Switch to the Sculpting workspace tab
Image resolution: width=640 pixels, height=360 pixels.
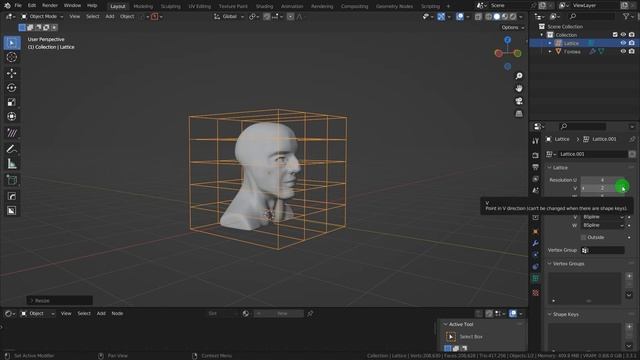[171, 7]
